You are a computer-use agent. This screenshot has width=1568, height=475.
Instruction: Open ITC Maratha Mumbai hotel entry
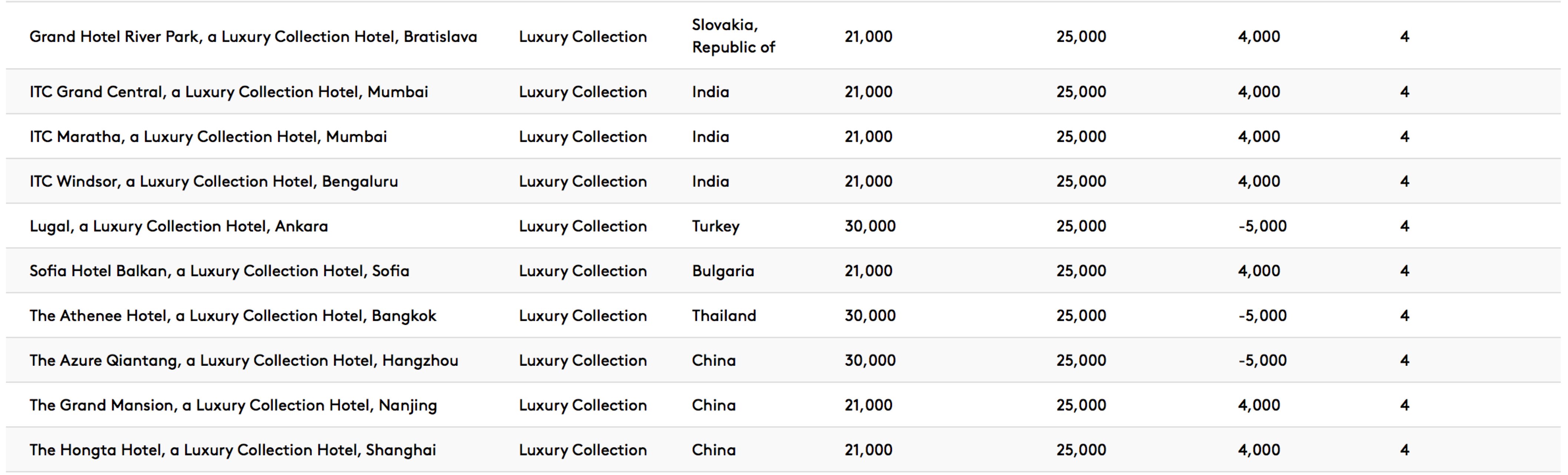(208, 137)
